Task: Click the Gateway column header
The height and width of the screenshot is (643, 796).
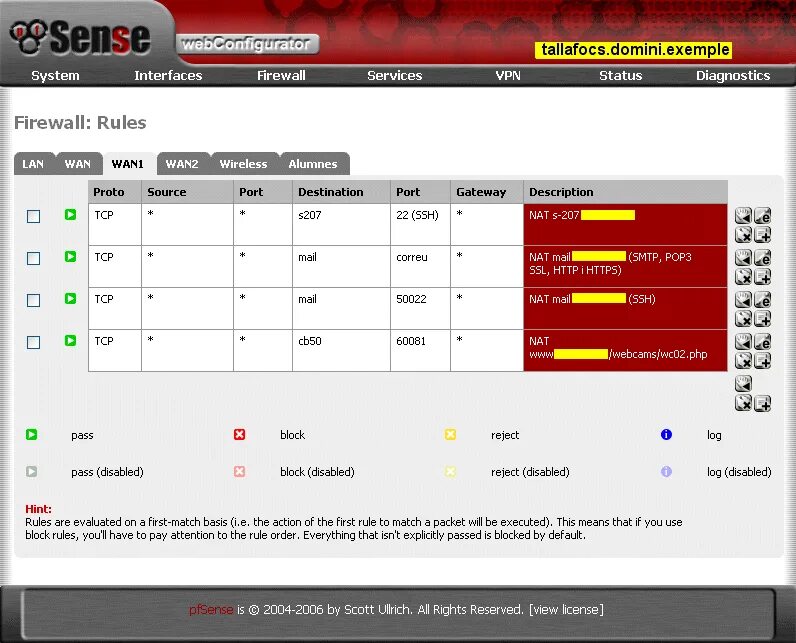Action: coord(487,192)
